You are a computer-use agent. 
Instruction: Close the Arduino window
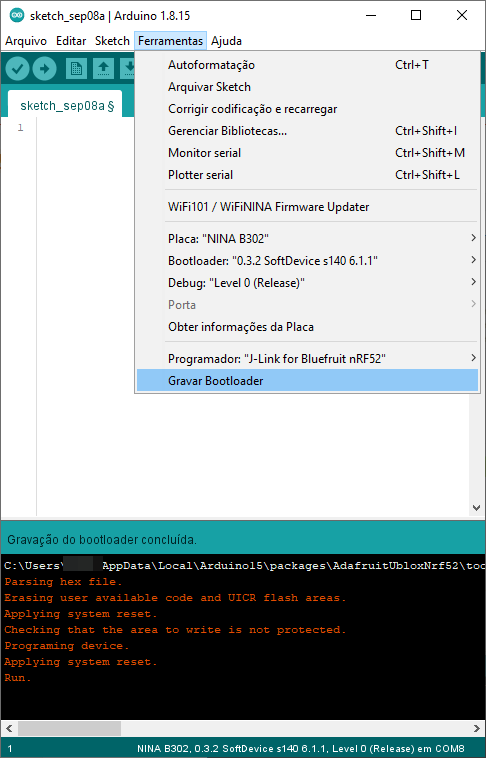(x=462, y=15)
